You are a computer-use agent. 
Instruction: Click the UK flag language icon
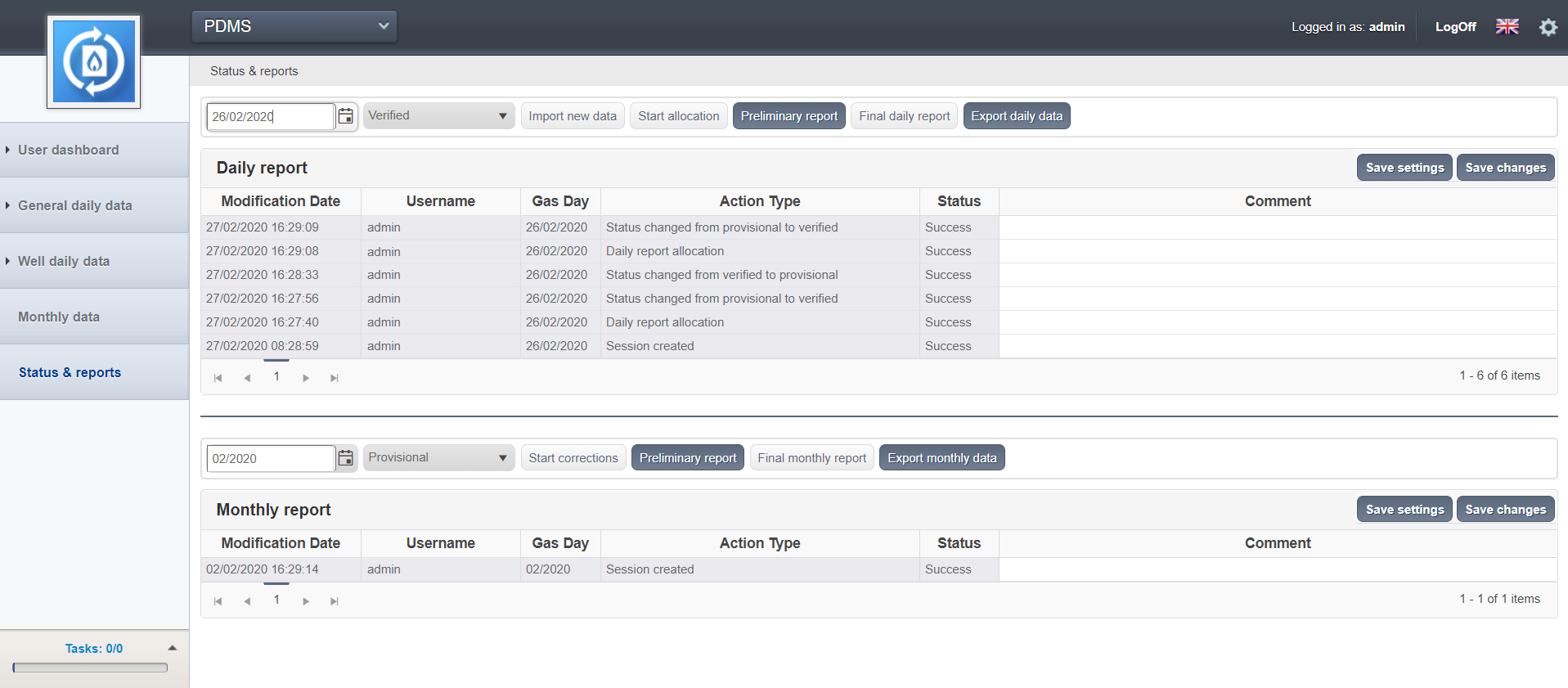click(x=1507, y=26)
